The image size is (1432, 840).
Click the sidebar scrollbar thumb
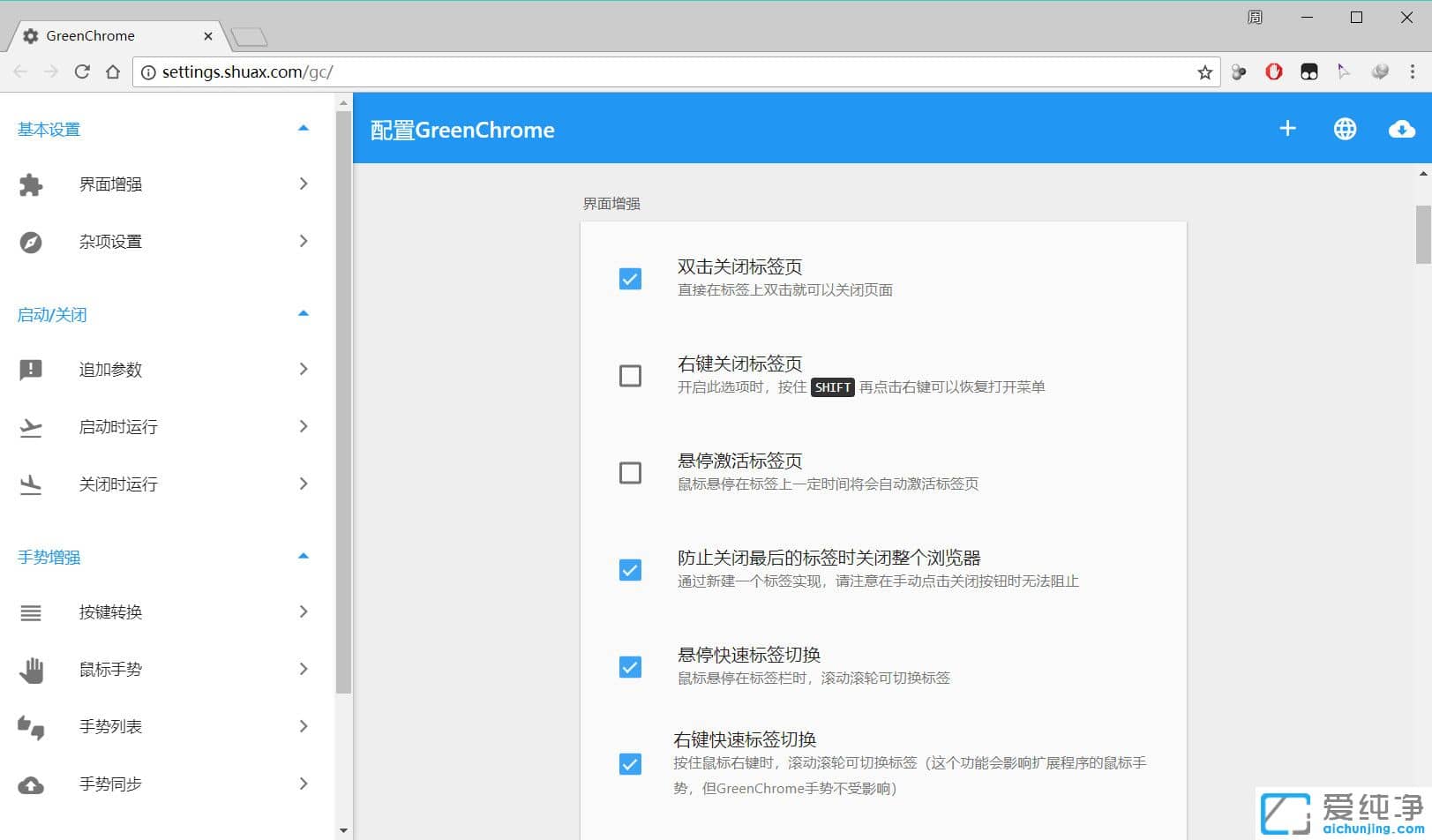(x=343, y=402)
